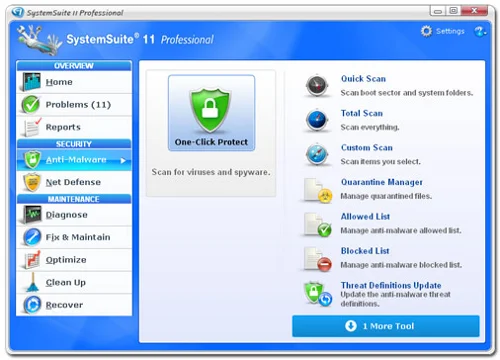Click the Reports notepad icon
The width and height of the screenshot is (500, 360).
(32, 127)
